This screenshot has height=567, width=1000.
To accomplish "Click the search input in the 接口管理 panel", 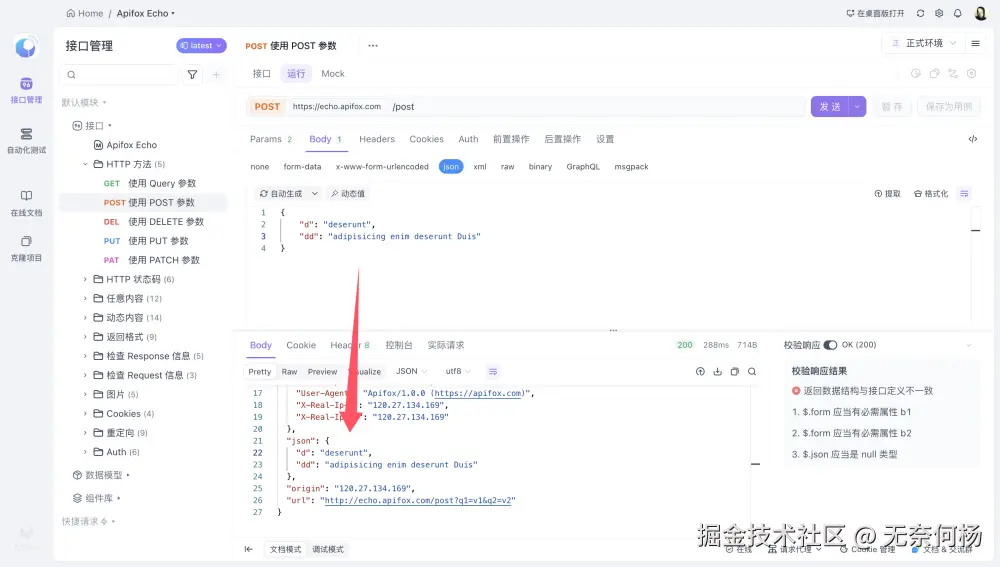I will click(119, 75).
